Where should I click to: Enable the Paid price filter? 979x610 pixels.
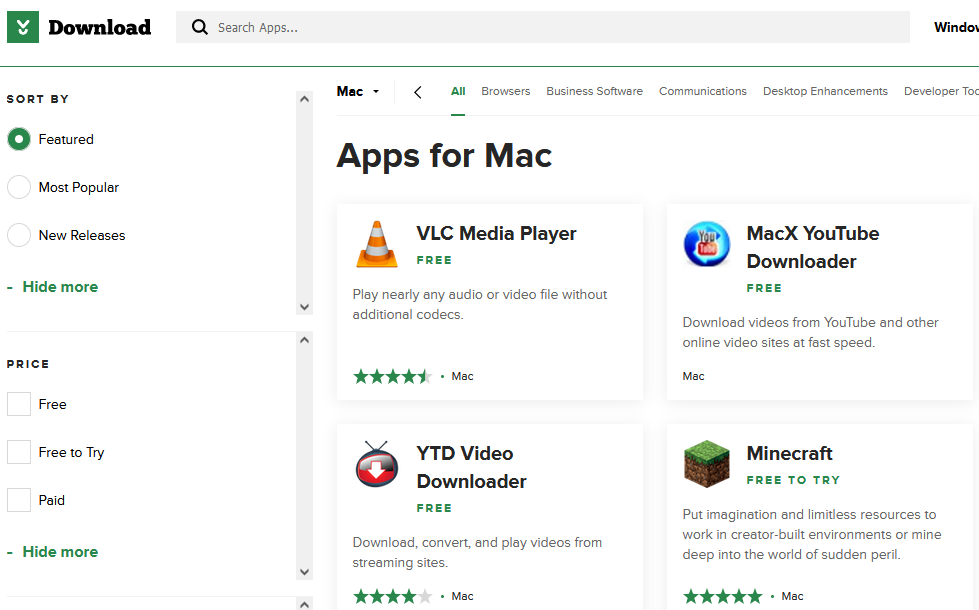pos(19,500)
